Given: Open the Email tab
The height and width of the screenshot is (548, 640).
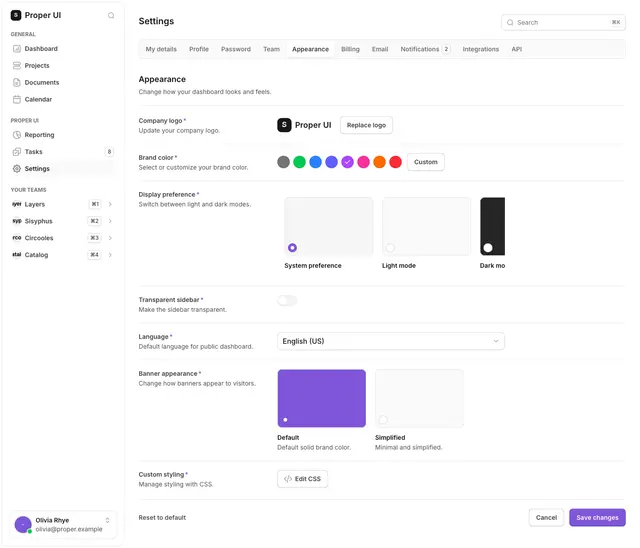Looking at the screenshot, I should (380, 49).
